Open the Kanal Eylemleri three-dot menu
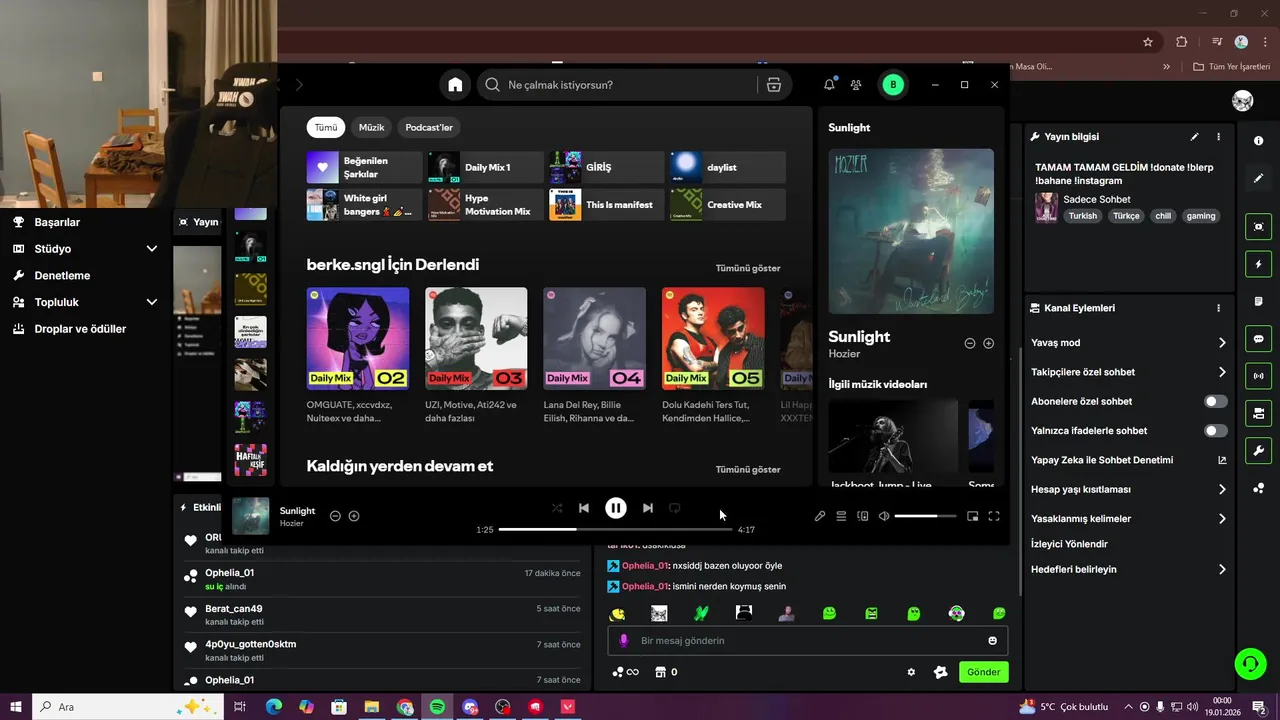This screenshot has height=720, width=1280. (1218, 308)
